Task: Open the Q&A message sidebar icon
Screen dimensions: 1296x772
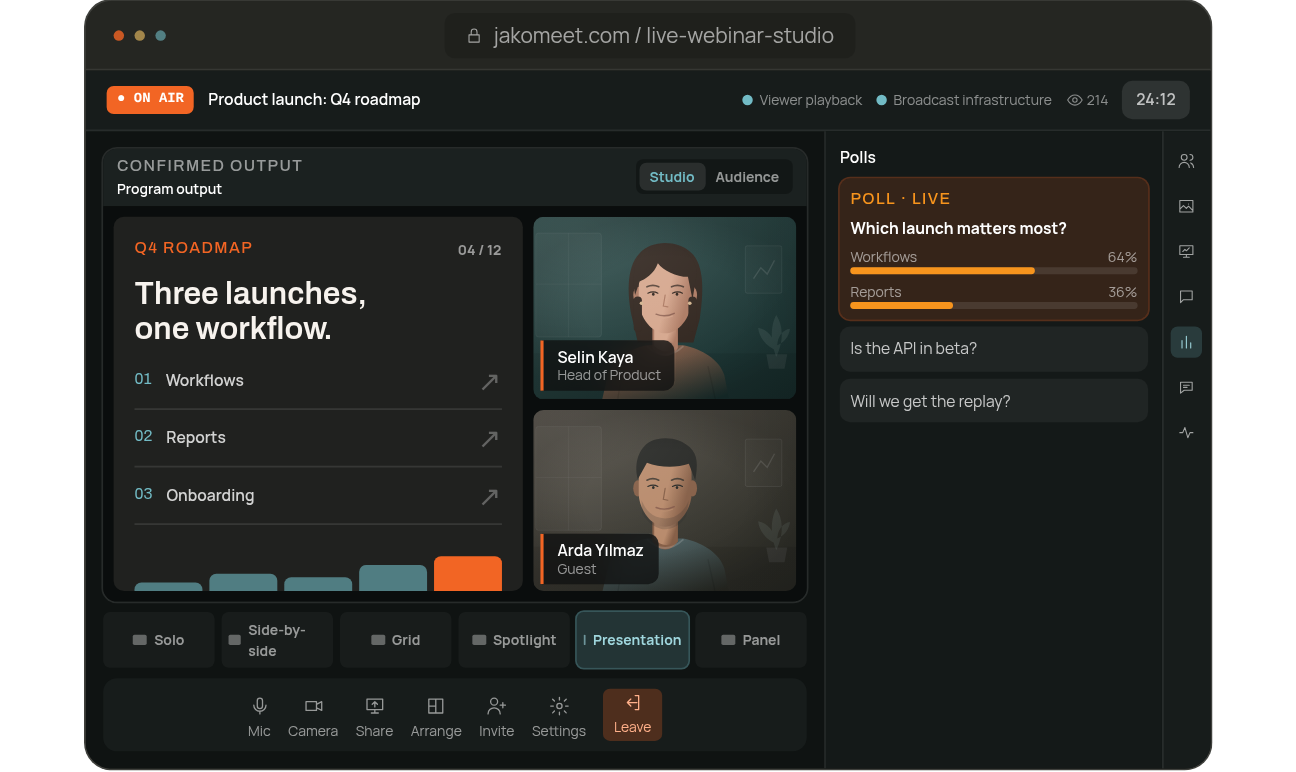Action: pyautogui.click(x=1186, y=388)
